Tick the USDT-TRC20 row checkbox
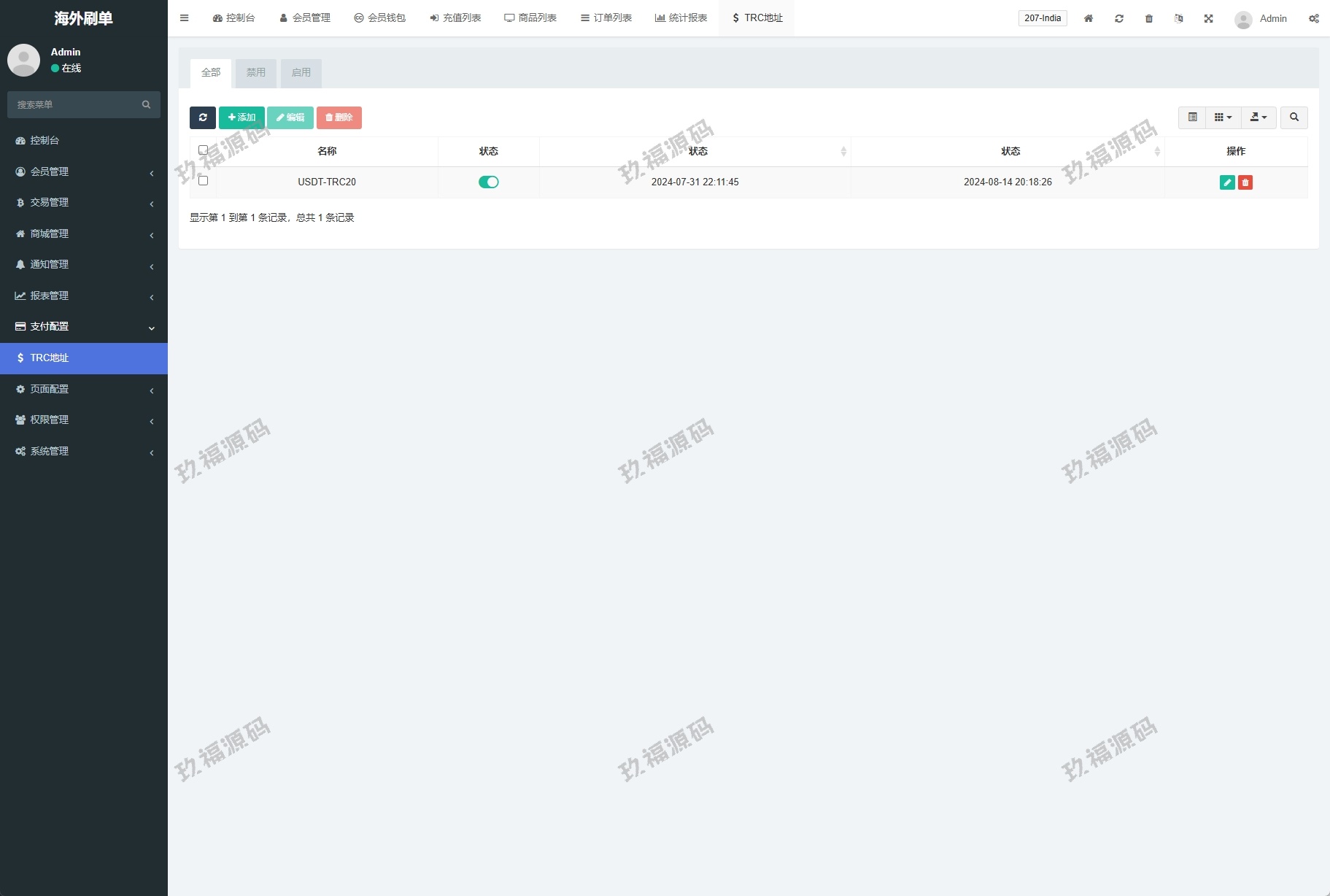Screen dimensions: 1330x896 (204, 181)
